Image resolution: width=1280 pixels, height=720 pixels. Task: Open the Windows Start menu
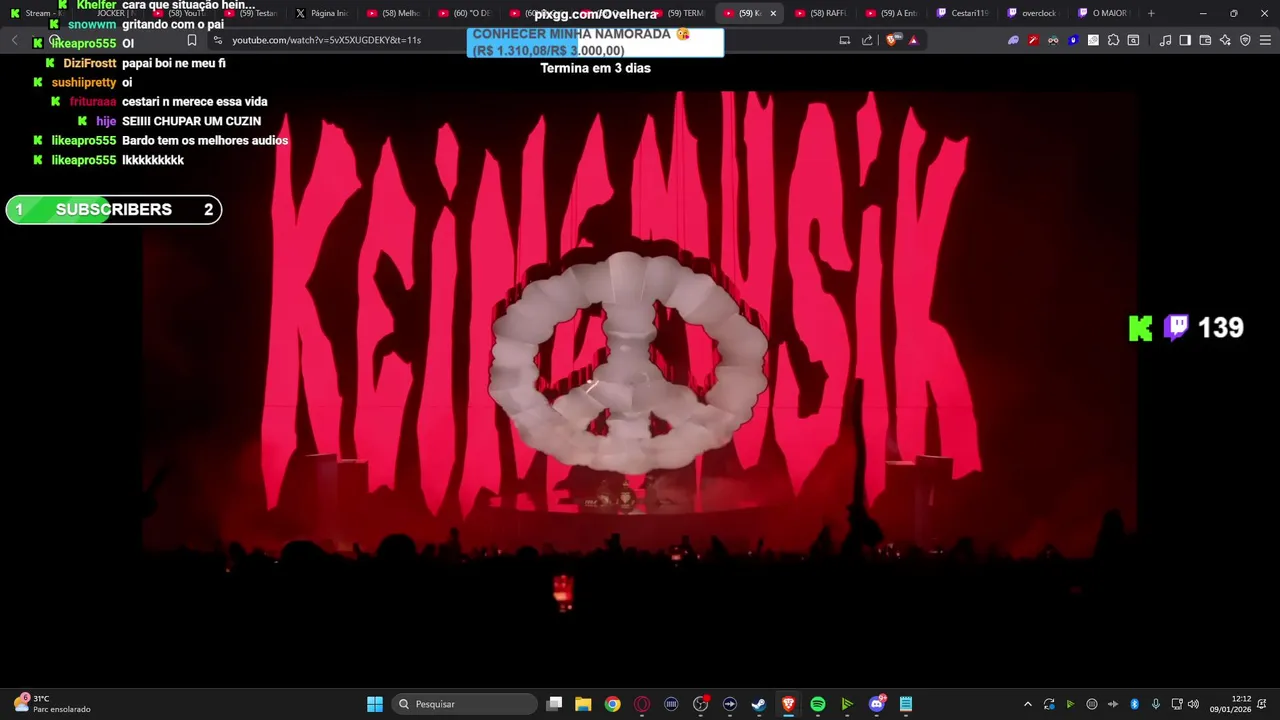[x=375, y=704]
